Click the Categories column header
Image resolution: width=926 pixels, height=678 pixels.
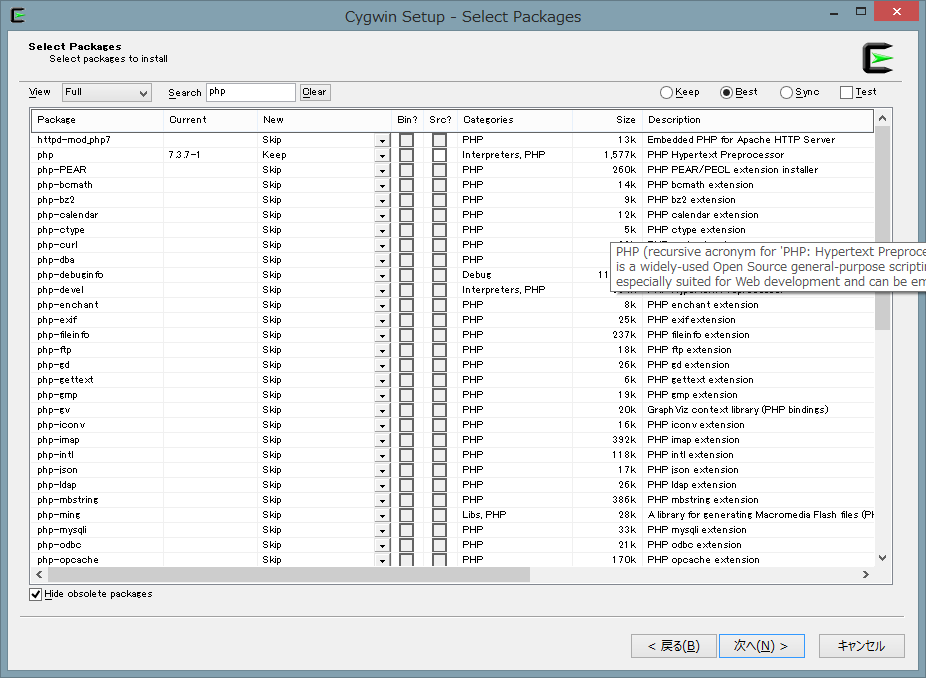(514, 120)
